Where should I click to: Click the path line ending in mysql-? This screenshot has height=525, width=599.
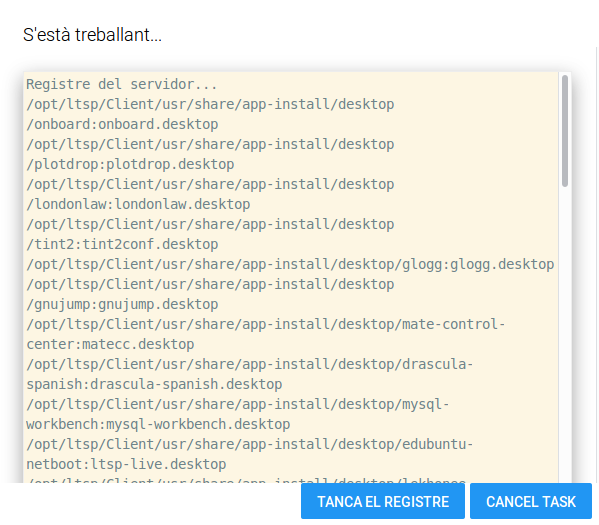[238, 404]
